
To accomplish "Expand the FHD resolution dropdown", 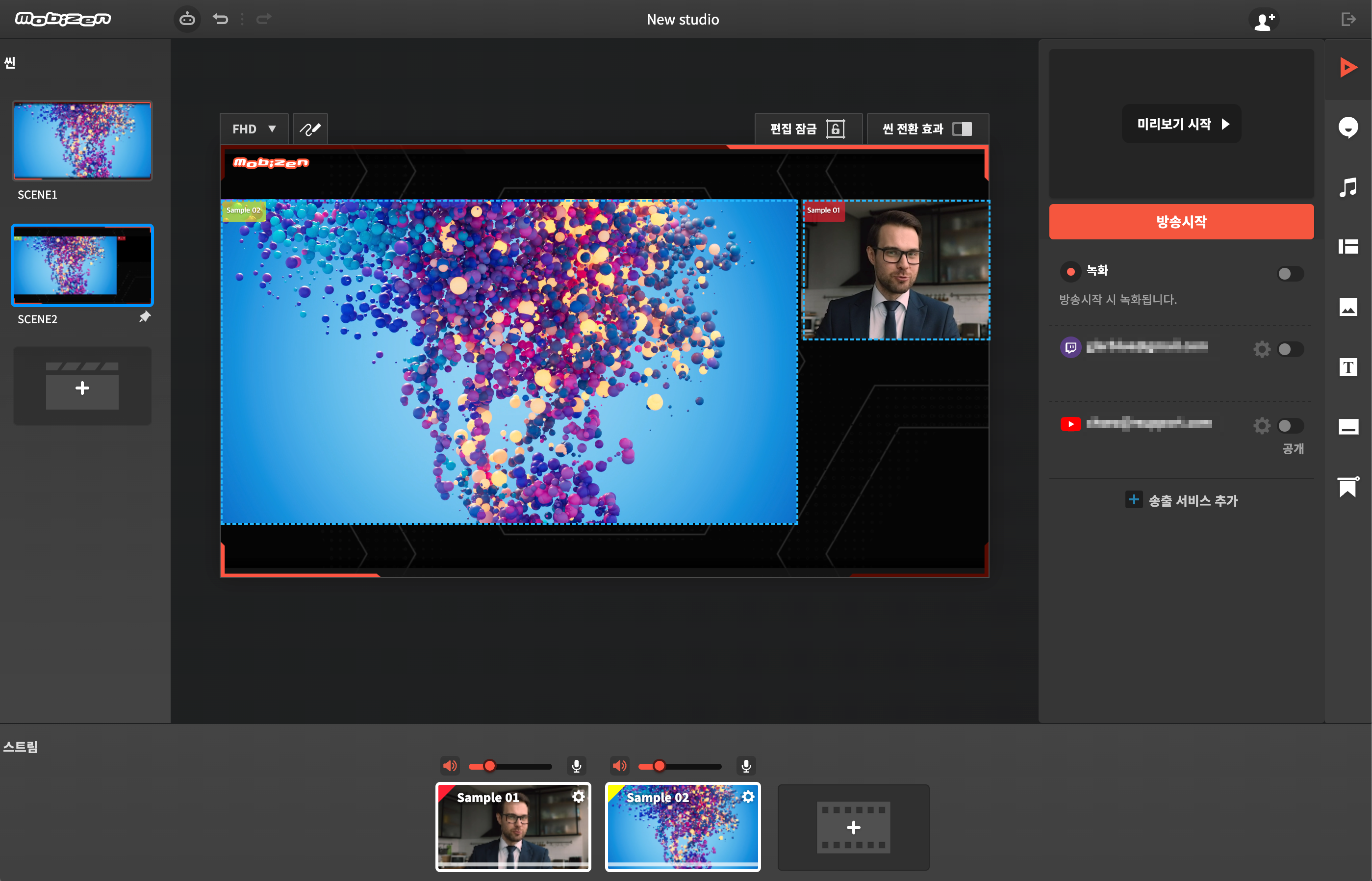I will (254, 130).
